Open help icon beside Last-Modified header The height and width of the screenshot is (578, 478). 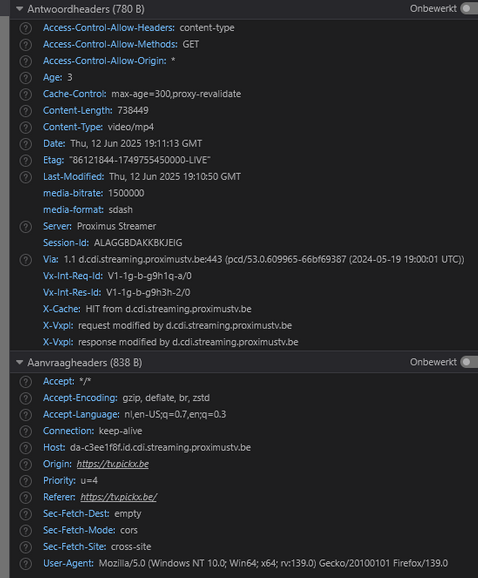point(25,177)
